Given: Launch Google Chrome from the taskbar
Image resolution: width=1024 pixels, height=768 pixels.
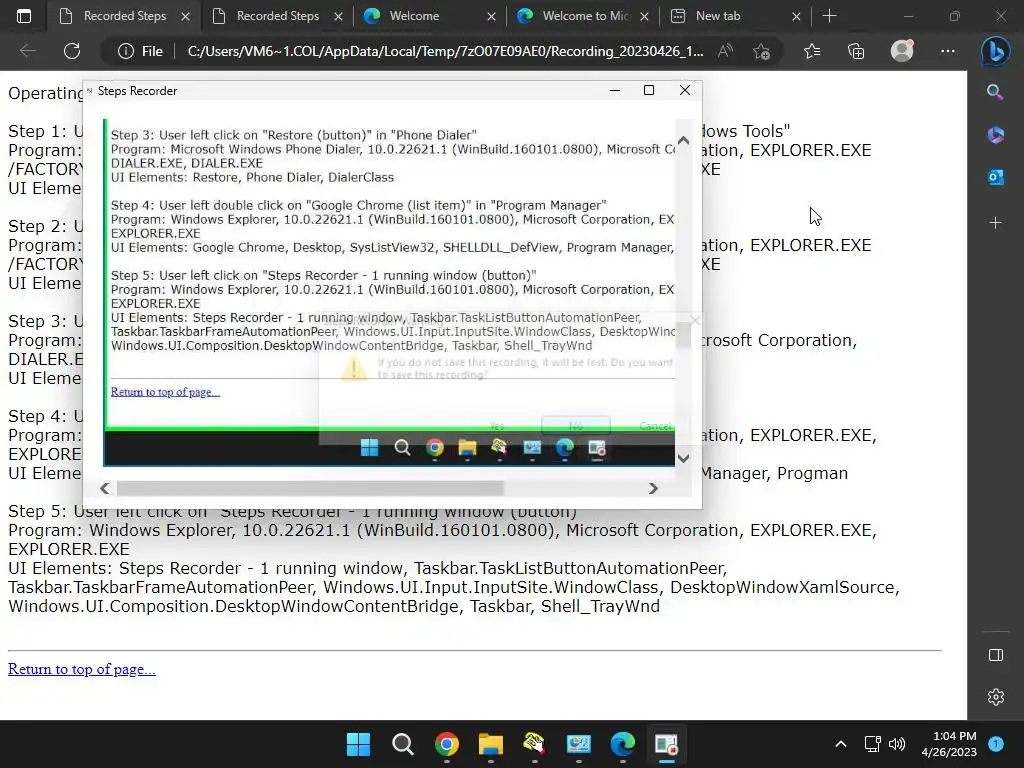Looking at the screenshot, I should [x=447, y=744].
